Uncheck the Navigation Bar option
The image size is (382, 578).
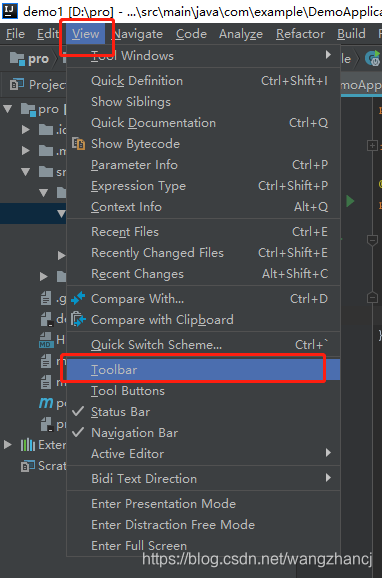pos(203,433)
